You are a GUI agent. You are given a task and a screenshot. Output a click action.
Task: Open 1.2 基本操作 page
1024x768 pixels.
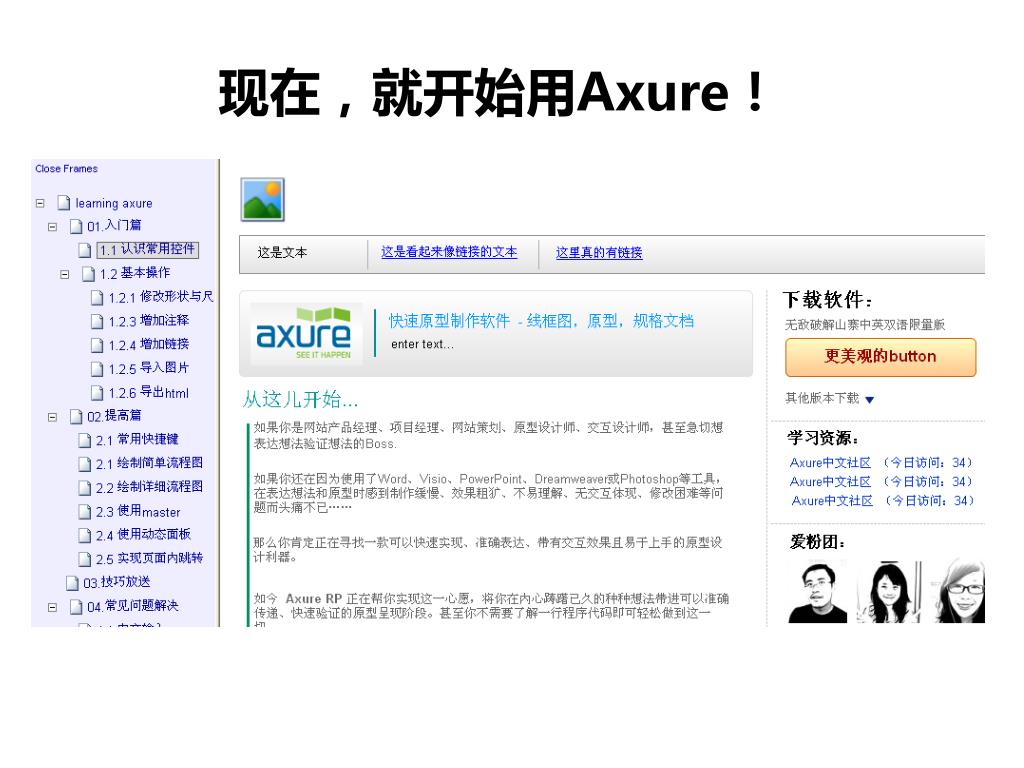(x=135, y=273)
